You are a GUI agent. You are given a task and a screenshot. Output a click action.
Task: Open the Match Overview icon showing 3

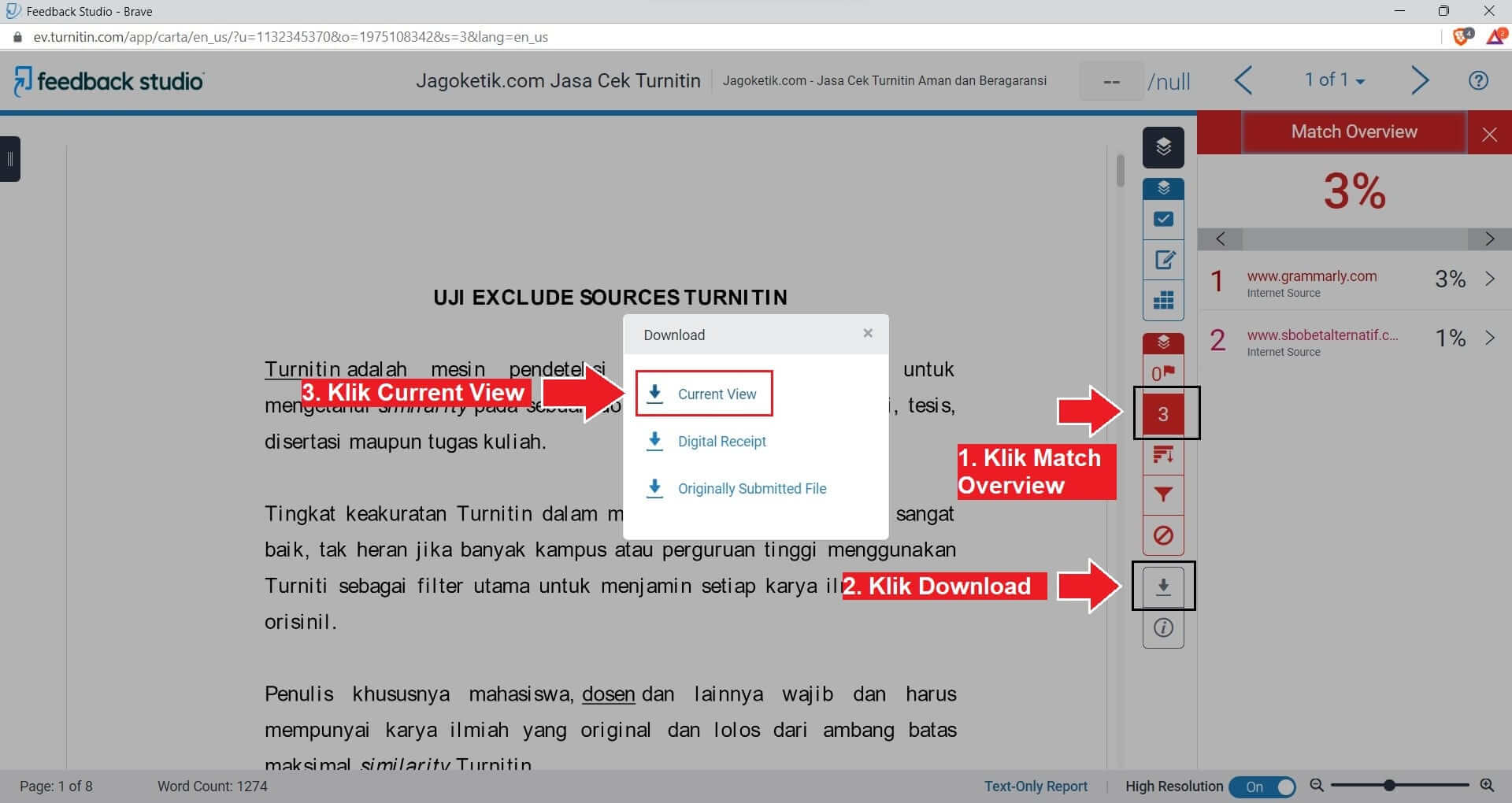(1164, 413)
